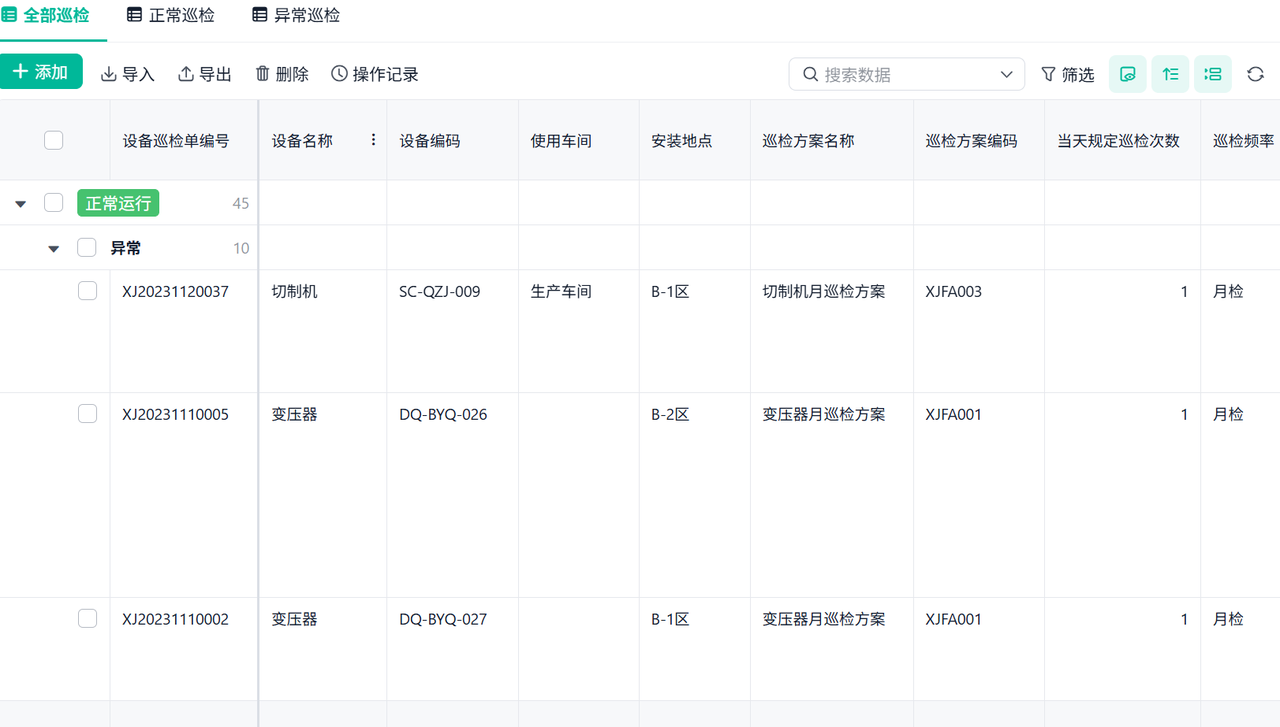The image size is (1280, 727).
Task: Select row XJ20231110002 checkbox
Action: click(x=87, y=619)
